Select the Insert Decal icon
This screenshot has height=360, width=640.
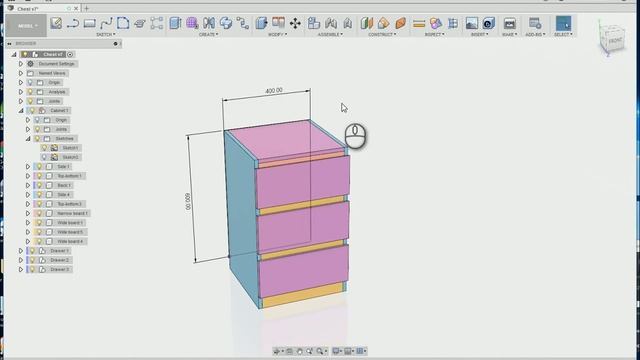(489, 23)
